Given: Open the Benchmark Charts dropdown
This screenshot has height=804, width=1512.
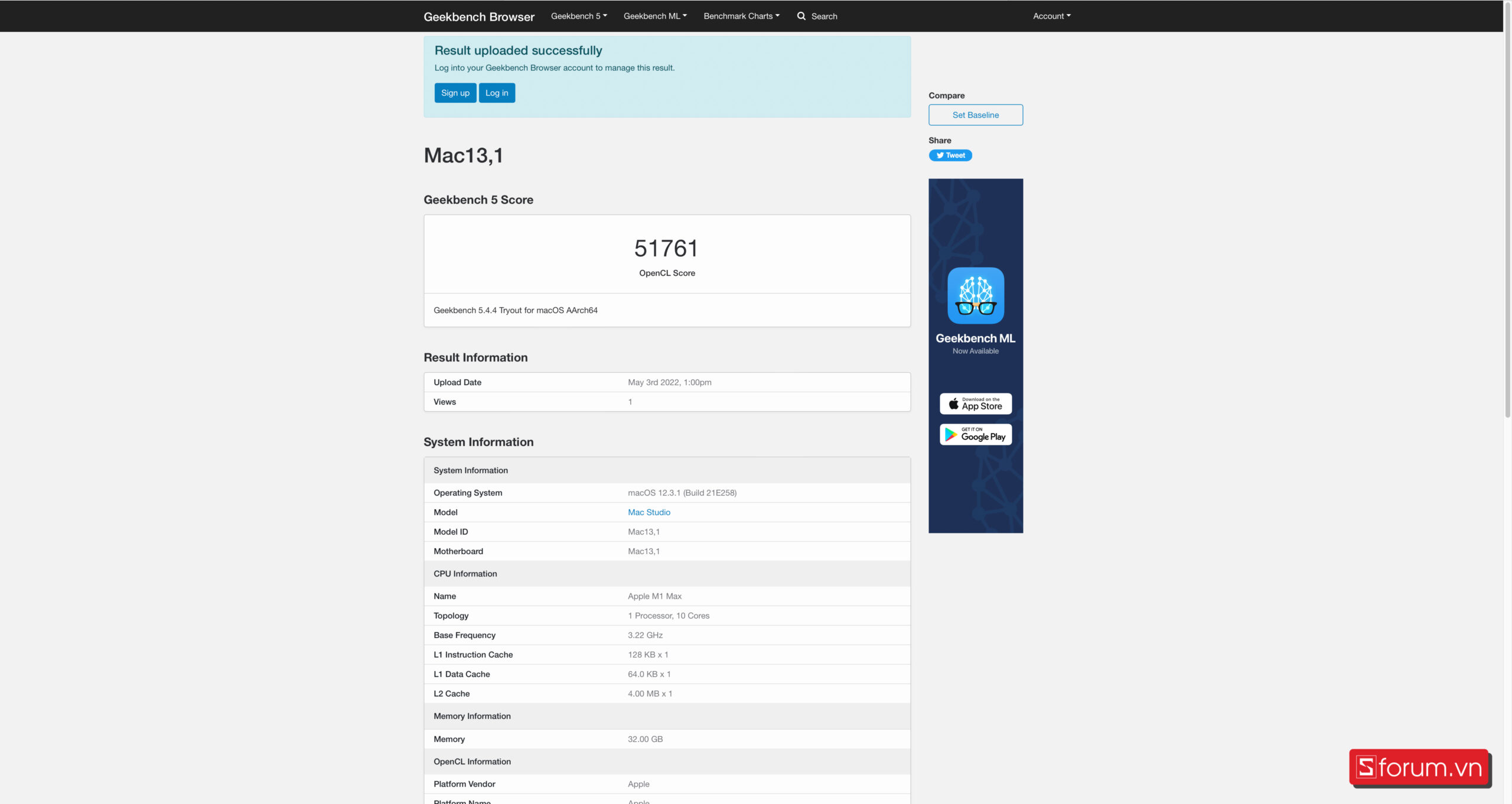Looking at the screenshot, I should click(x=741, y=16).
